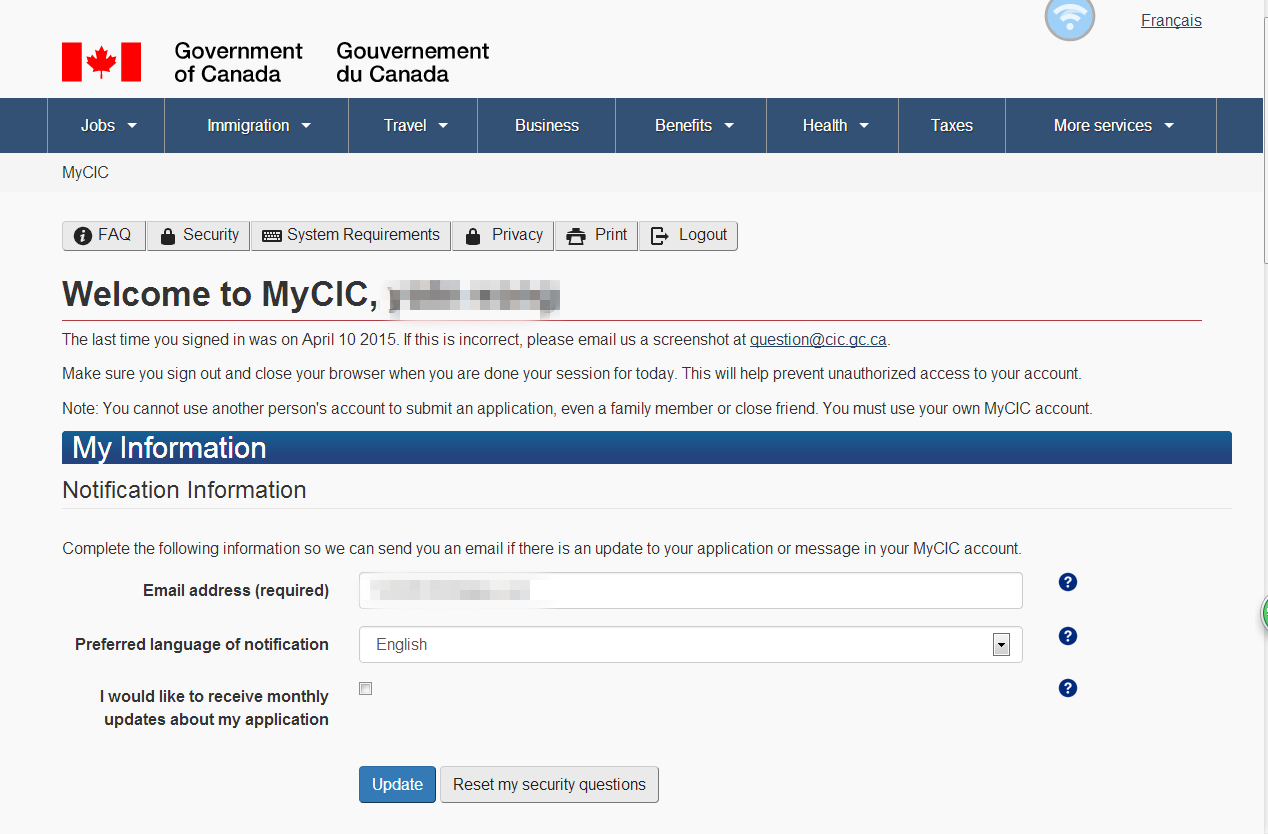Image resolution: width=1268 pixels, height=834 pixels.
Task: Click the FAQ info icon
Action: coord(83,236)
